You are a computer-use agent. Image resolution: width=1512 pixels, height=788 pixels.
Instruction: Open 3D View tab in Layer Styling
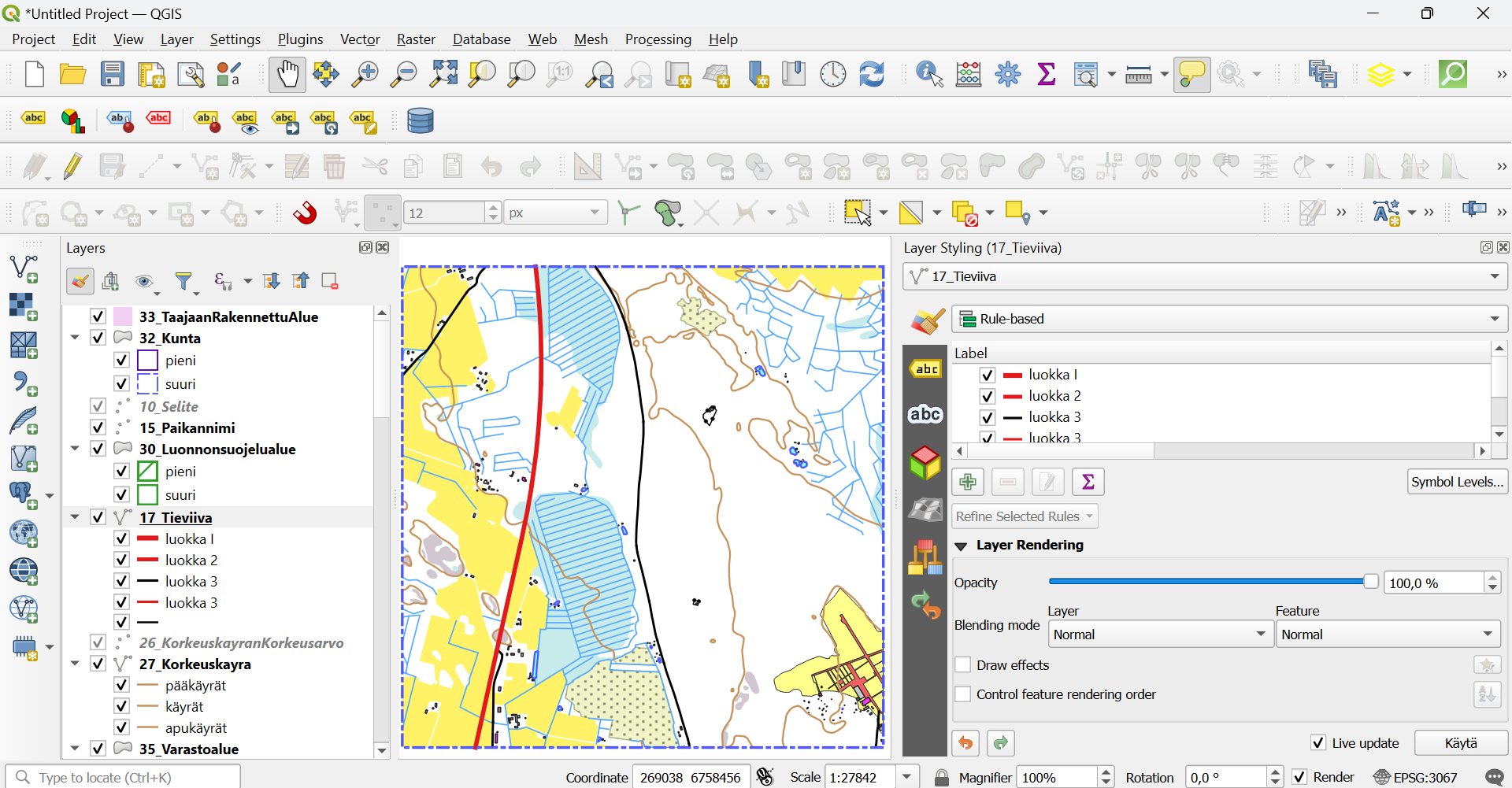(925, 463)
